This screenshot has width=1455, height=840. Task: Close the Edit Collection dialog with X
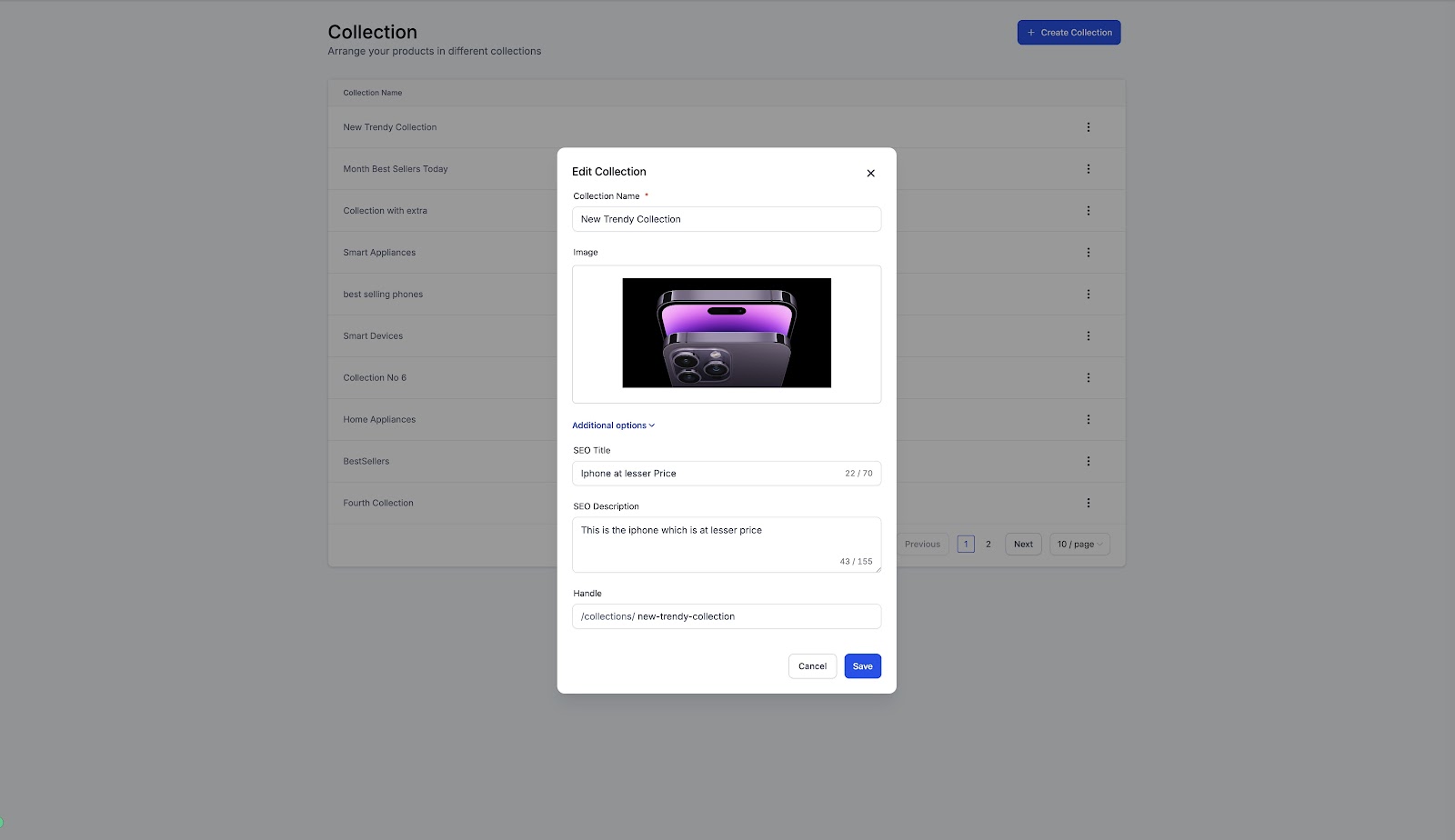870,173
